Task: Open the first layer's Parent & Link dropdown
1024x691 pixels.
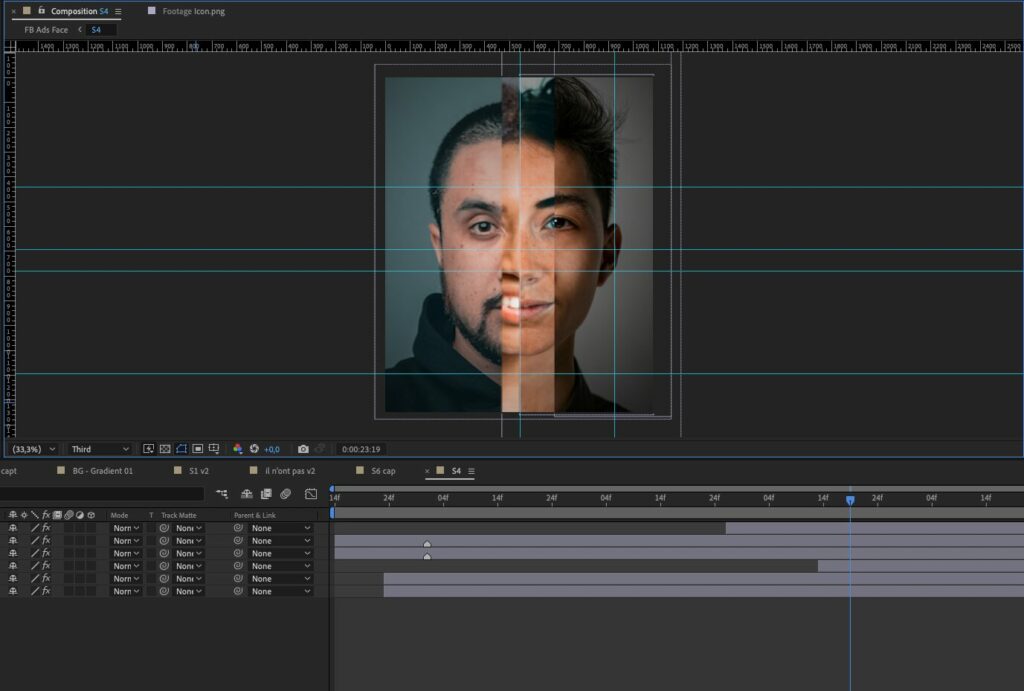Action: (281, 528)
